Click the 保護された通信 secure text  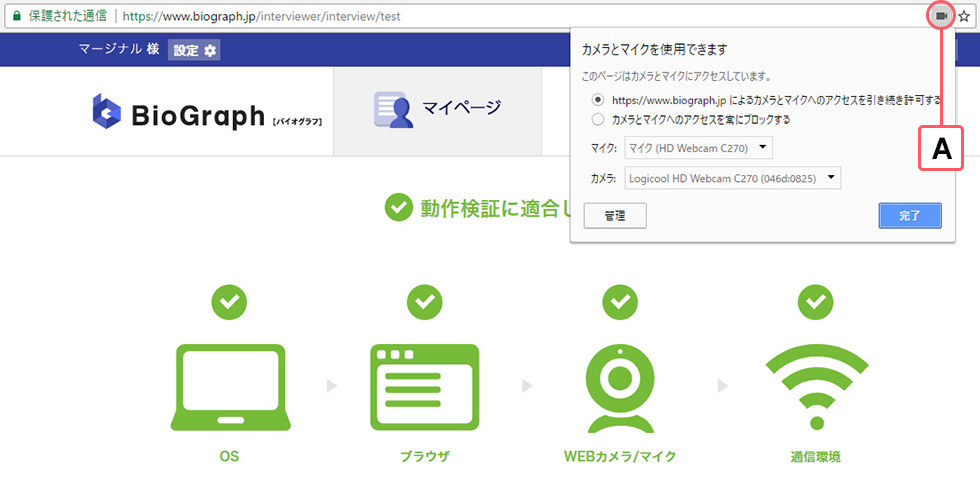point(68,16)
